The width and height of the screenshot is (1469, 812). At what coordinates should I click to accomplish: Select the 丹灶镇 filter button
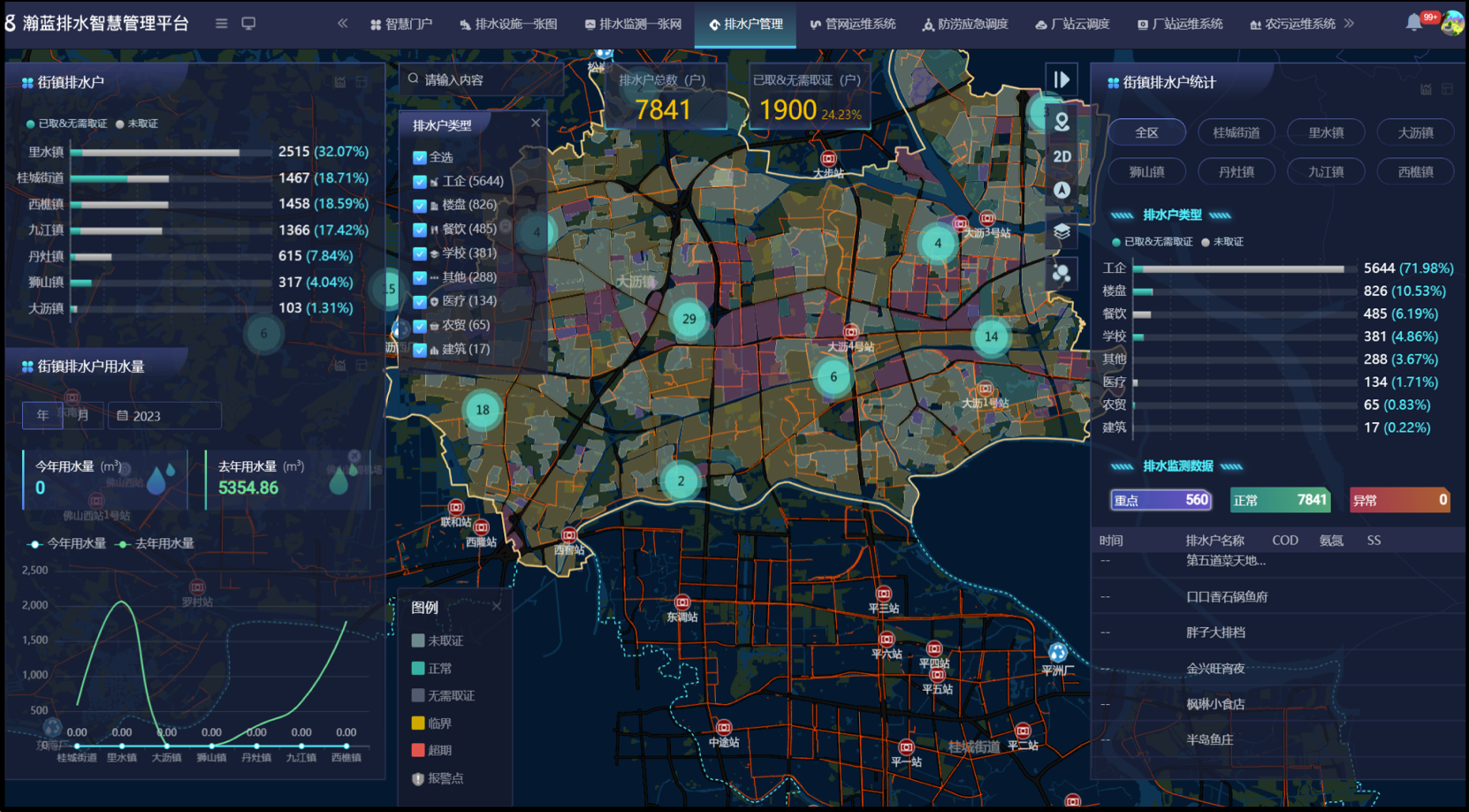coord(1237,171)
